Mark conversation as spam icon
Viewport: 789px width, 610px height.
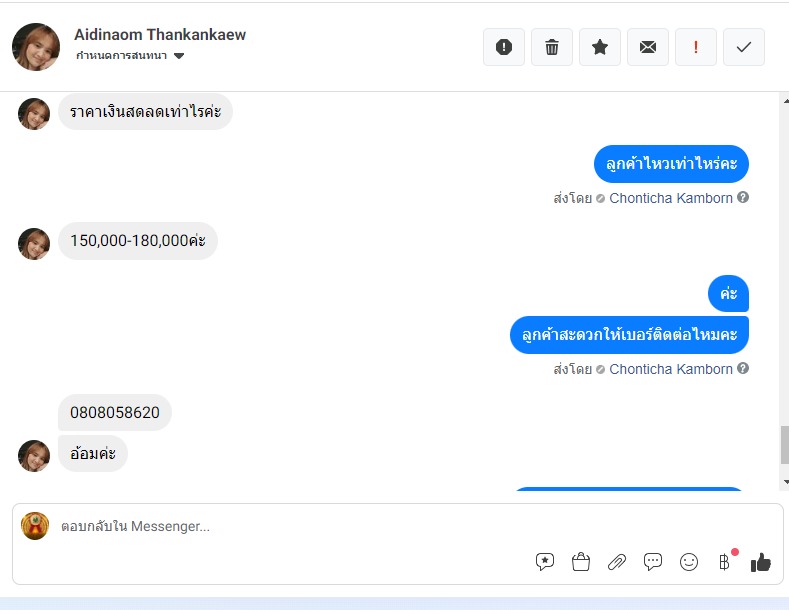(504, 47)
